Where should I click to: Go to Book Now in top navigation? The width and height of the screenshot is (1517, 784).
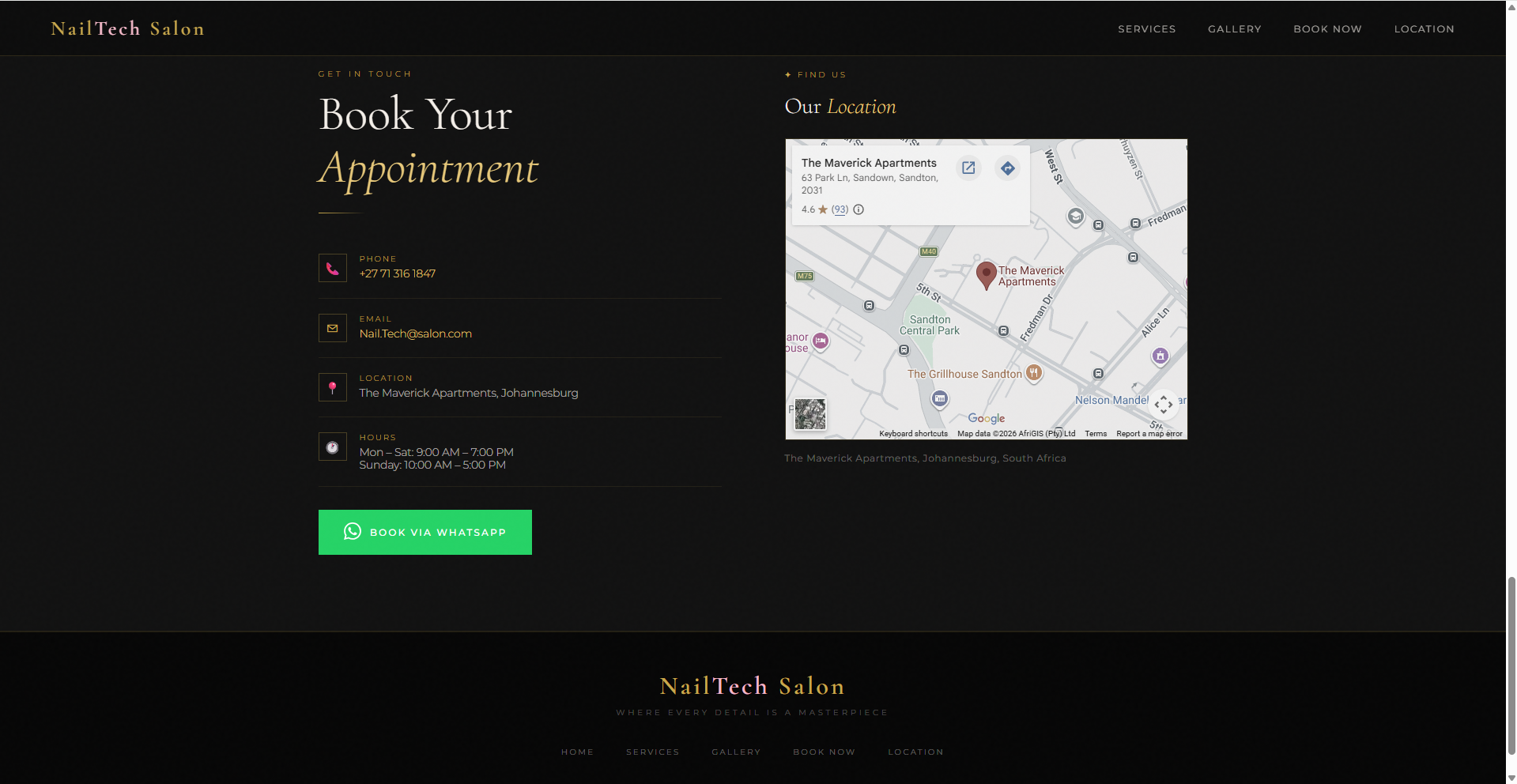[1328, 28]
